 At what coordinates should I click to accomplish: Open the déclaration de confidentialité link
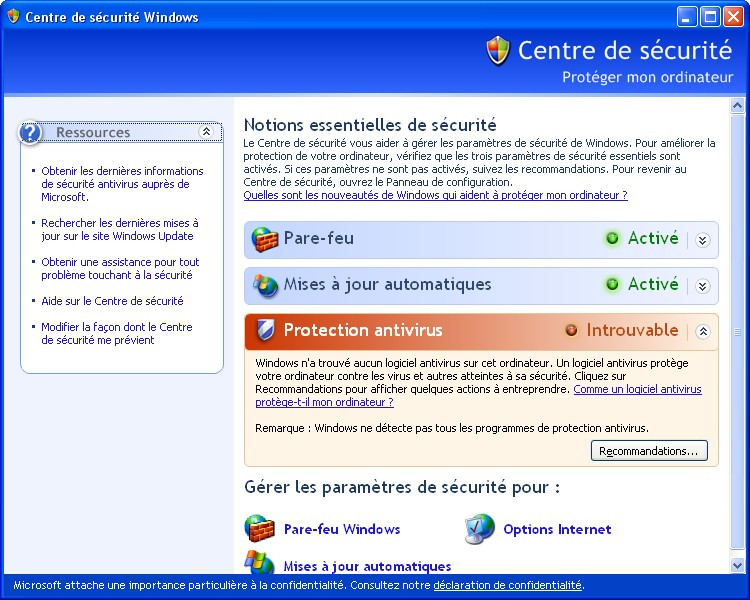click(x=508, y=585)
